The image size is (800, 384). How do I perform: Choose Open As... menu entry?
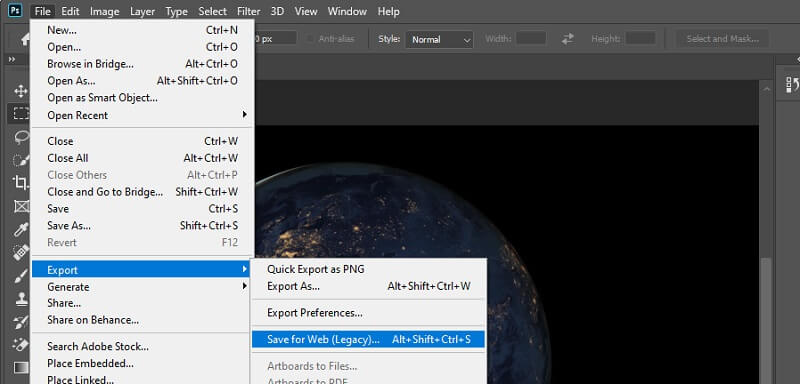tap(142, 81)
